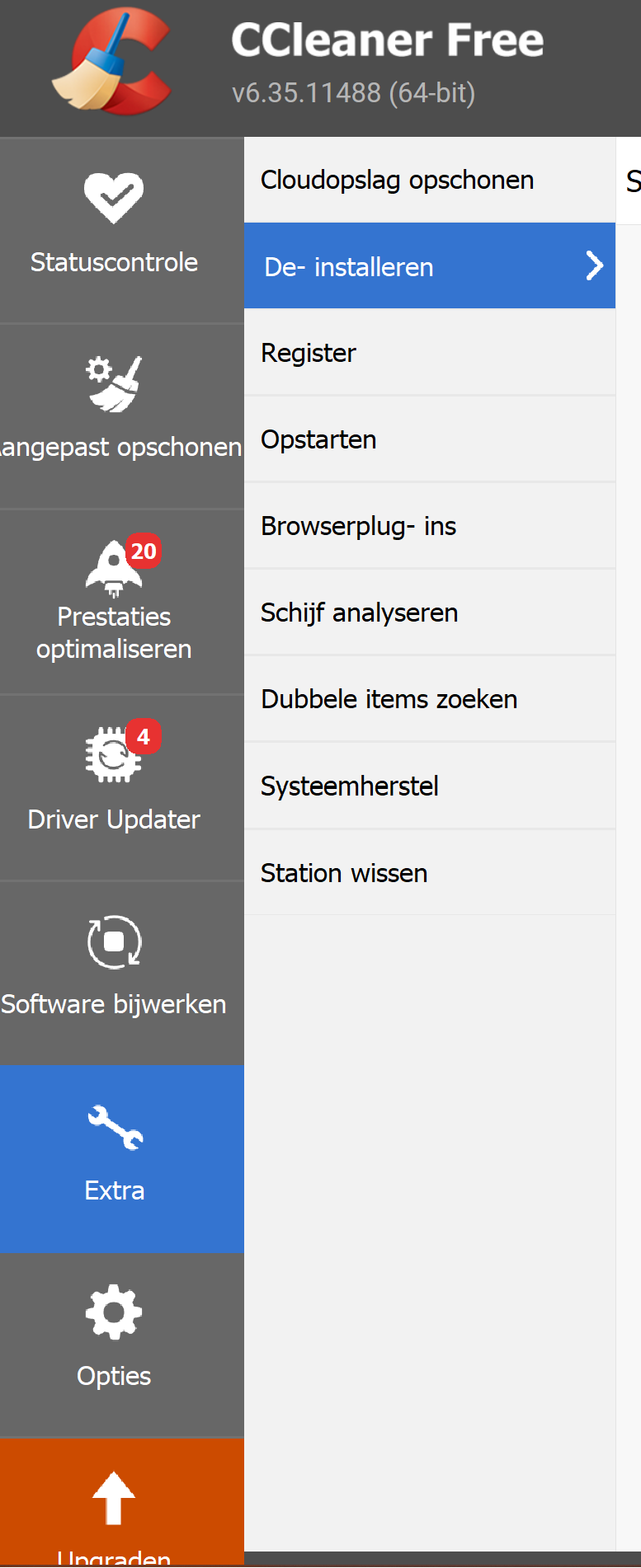The height and width of the screenshot is (1568, 641).
Task: Click the red 20 notification badge
Action: click(144, 551)
